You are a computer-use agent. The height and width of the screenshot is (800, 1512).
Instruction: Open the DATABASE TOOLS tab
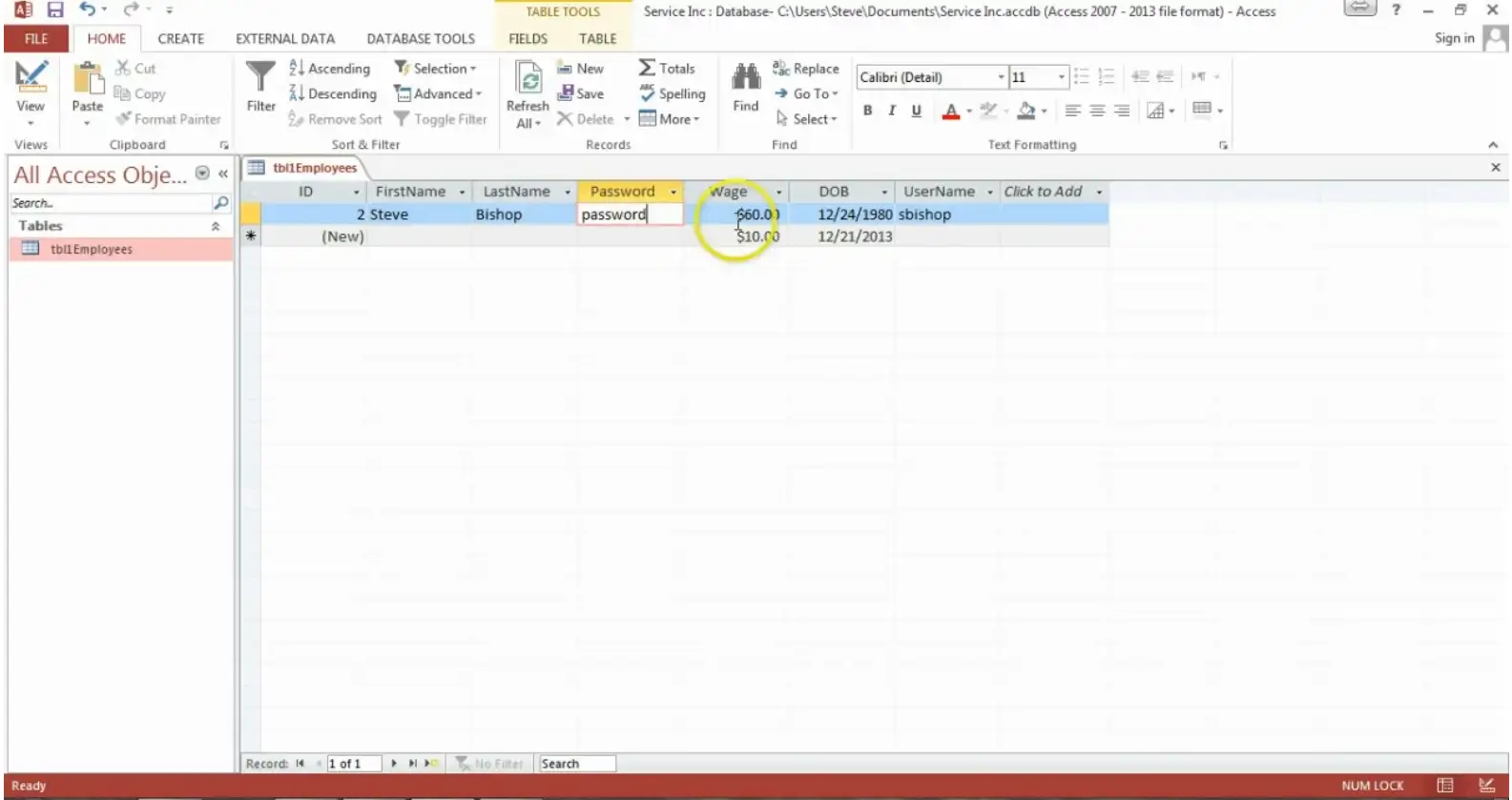pyautogui.click(x=421, y=39)
